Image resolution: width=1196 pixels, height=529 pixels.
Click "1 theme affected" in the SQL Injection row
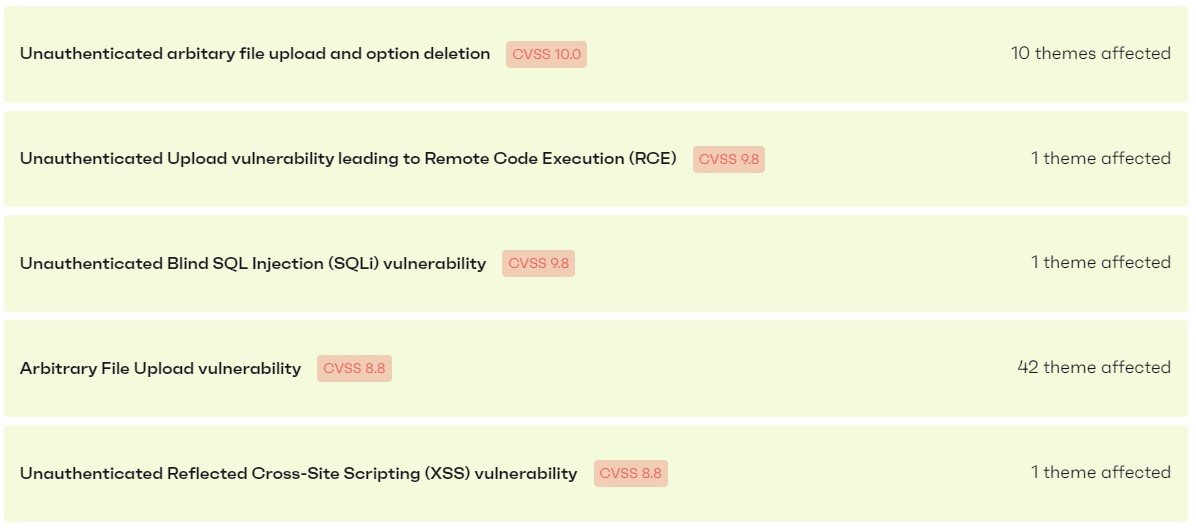pyautogui.click(x=1101, y=263)
